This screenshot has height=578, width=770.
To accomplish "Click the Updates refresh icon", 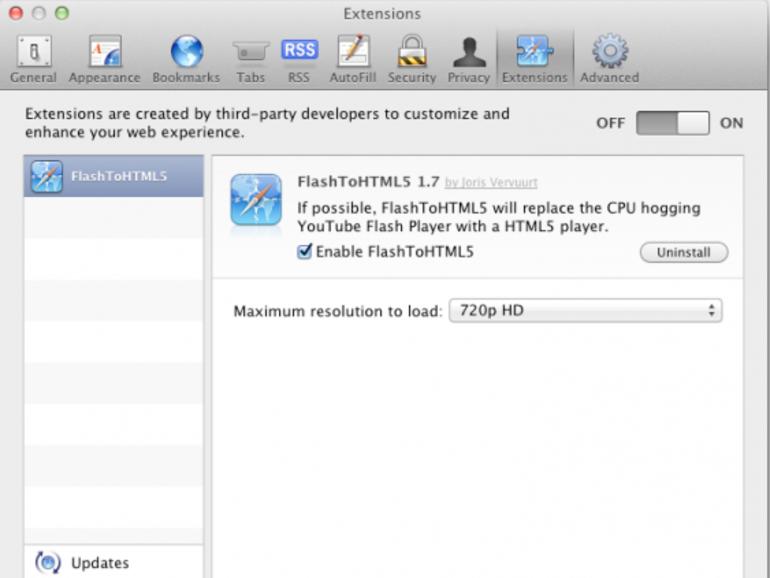I will coord(48,562).
